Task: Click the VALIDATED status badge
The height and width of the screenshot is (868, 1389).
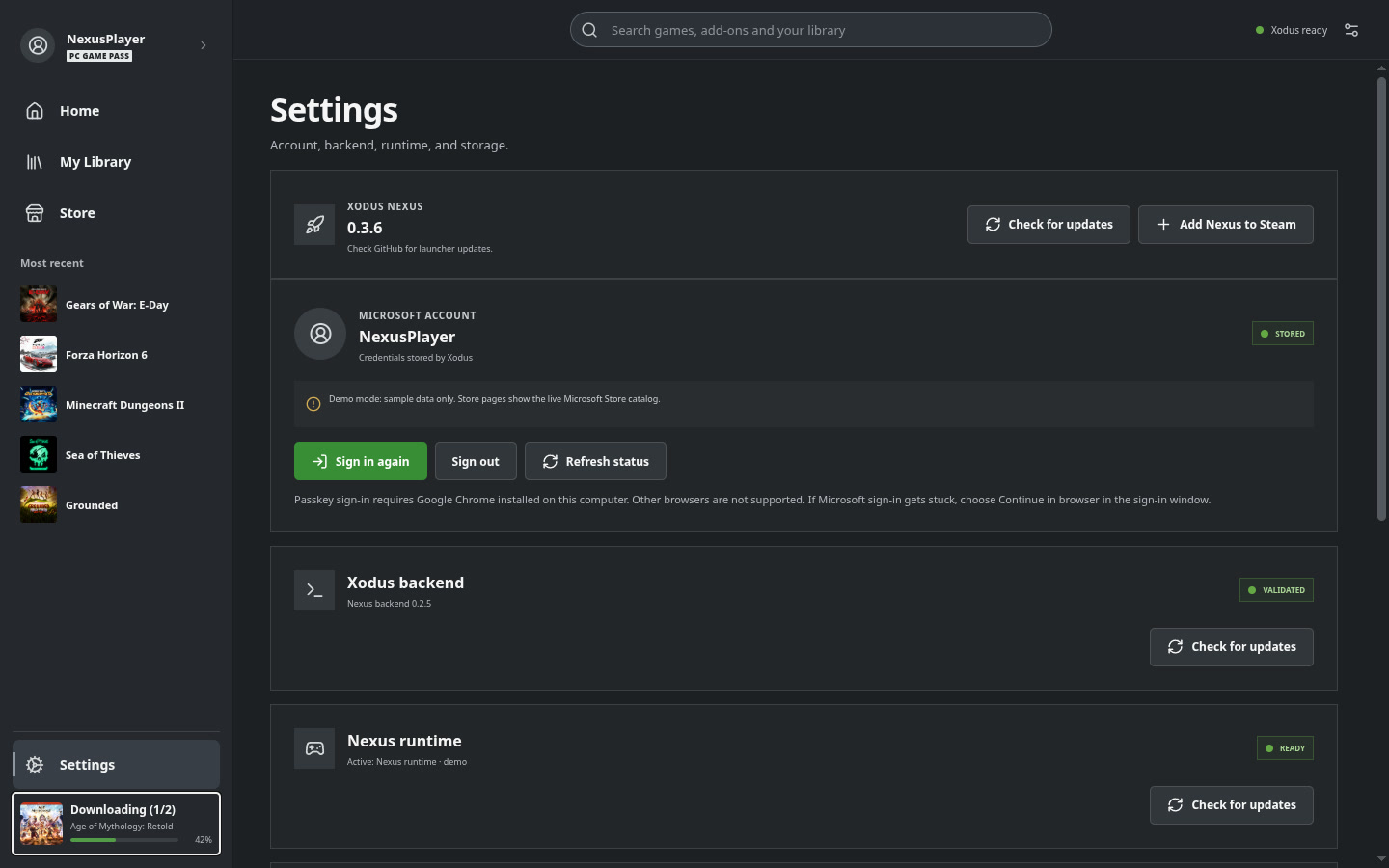Action: tap(1276, 590)
